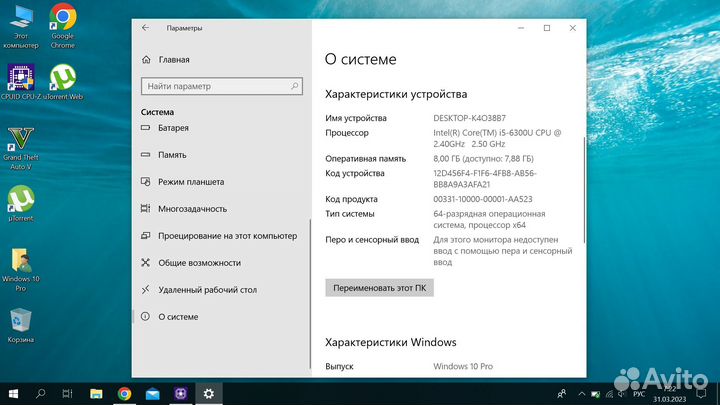Screen dimensions: 720x405
Task: Open taskbar search magnifier
Action: click(40, 394)
